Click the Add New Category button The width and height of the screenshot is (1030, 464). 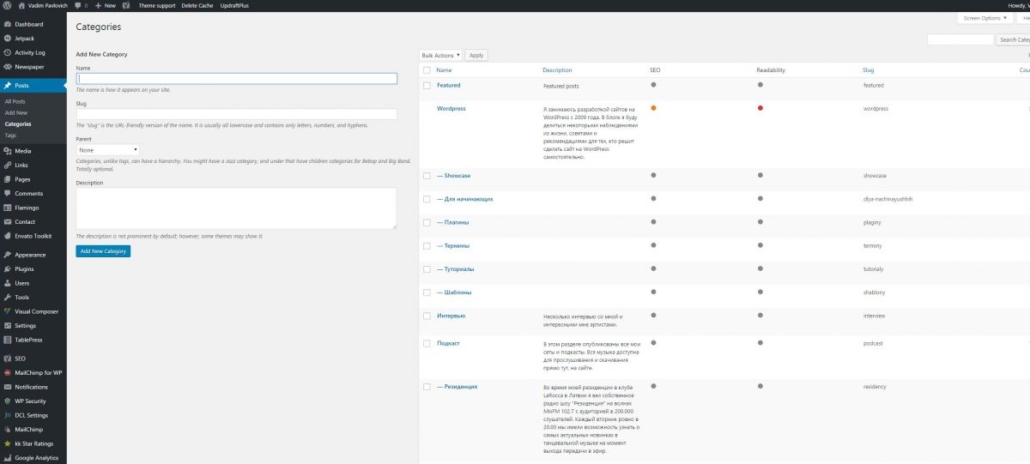[103, 251]
